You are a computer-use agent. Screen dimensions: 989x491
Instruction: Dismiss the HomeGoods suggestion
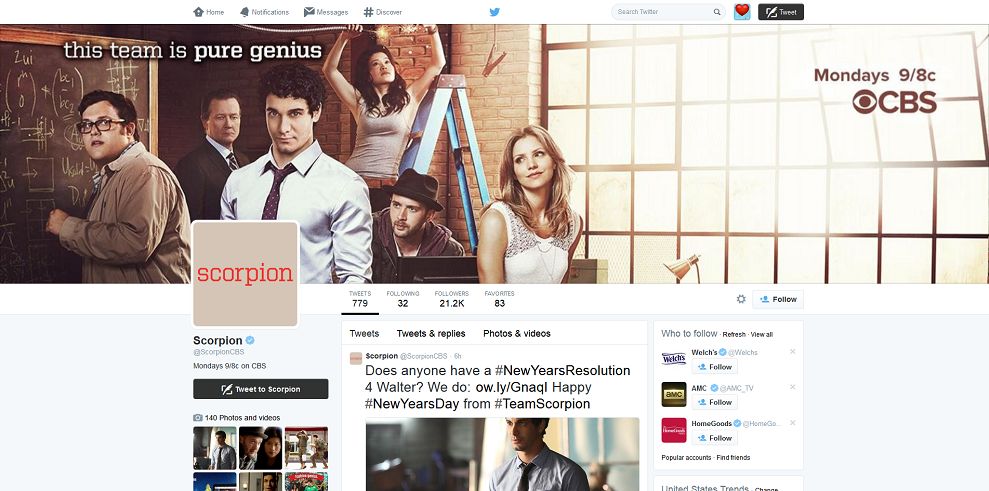(x=793, y=423)
